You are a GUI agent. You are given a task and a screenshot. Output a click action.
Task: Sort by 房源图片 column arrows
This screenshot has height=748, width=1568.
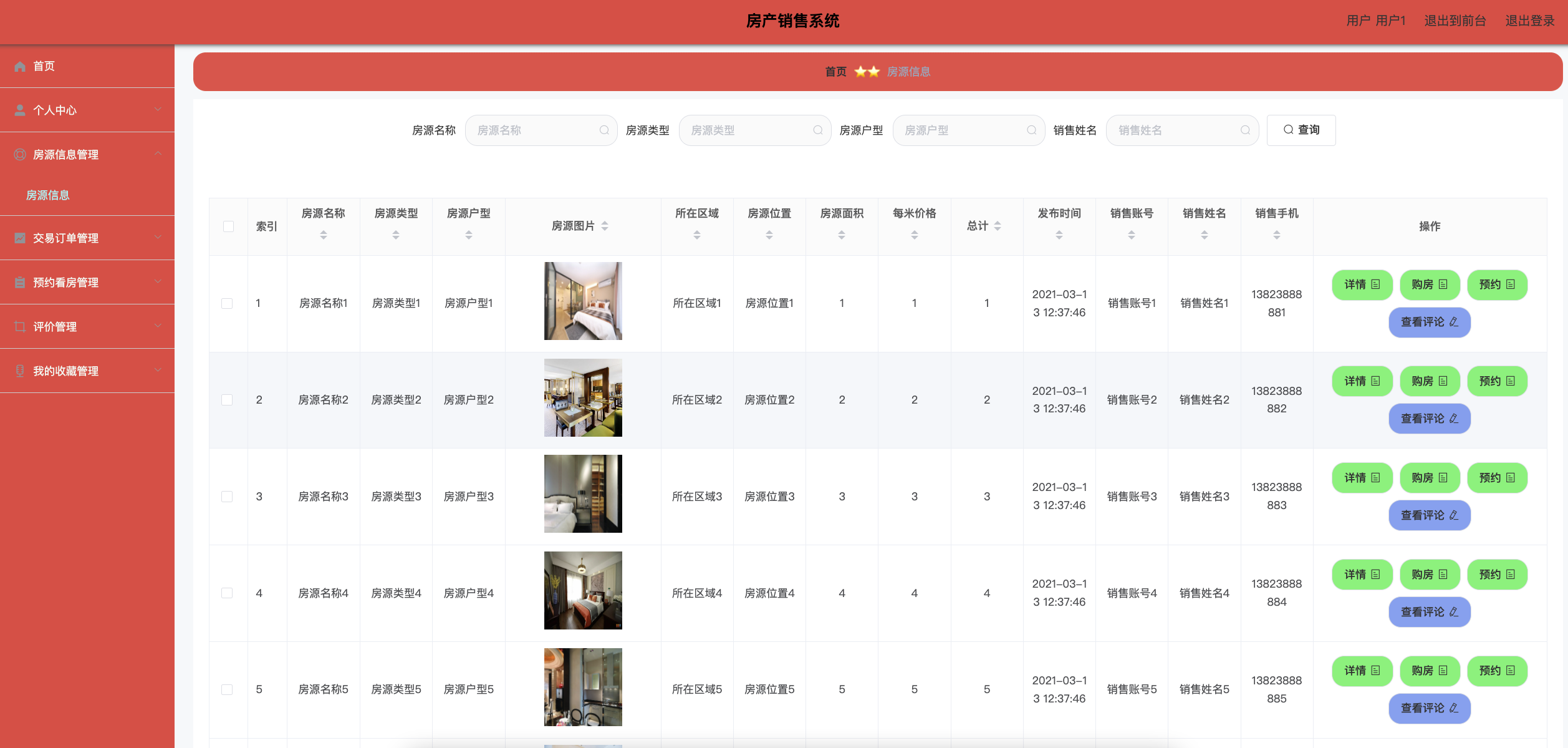coord(605,226)
